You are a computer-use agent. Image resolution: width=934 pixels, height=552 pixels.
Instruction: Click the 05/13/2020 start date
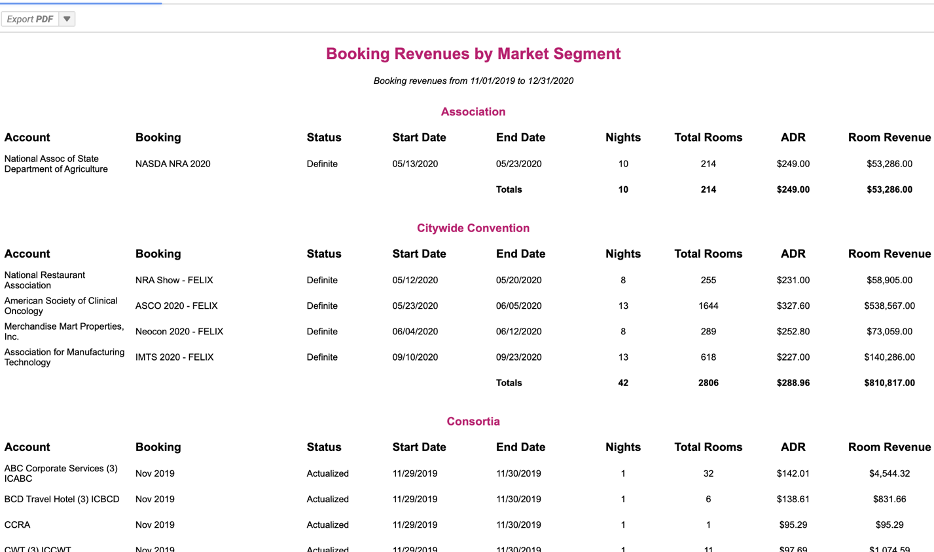pyautogui.click(x=415, y=164)
